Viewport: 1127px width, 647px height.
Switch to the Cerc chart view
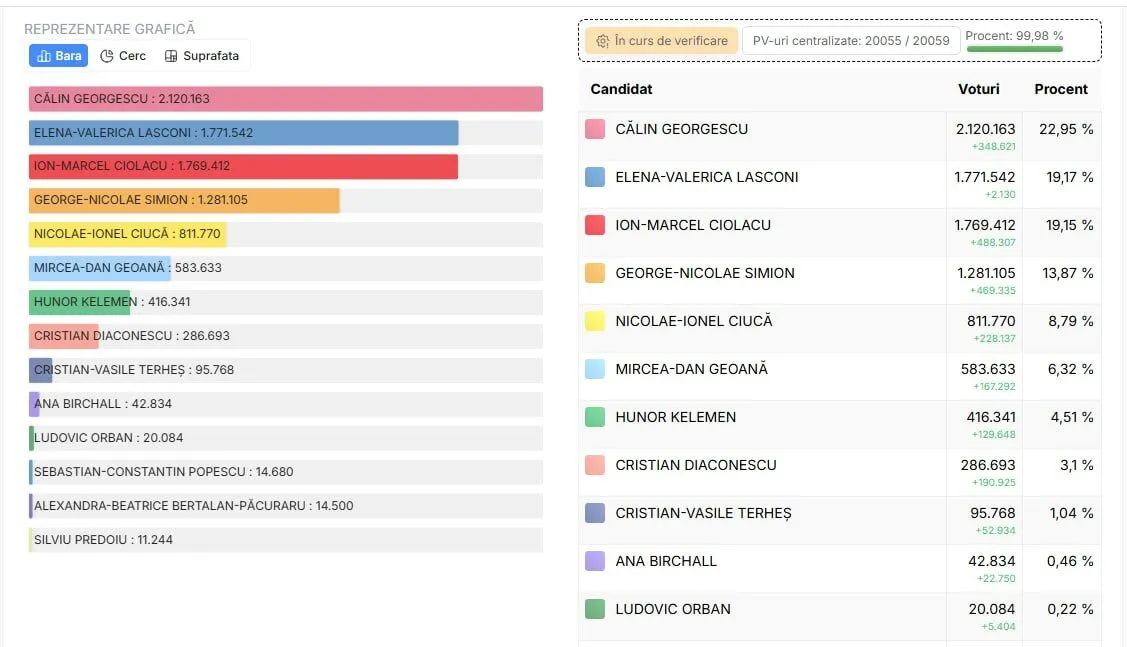pos(123,56)
